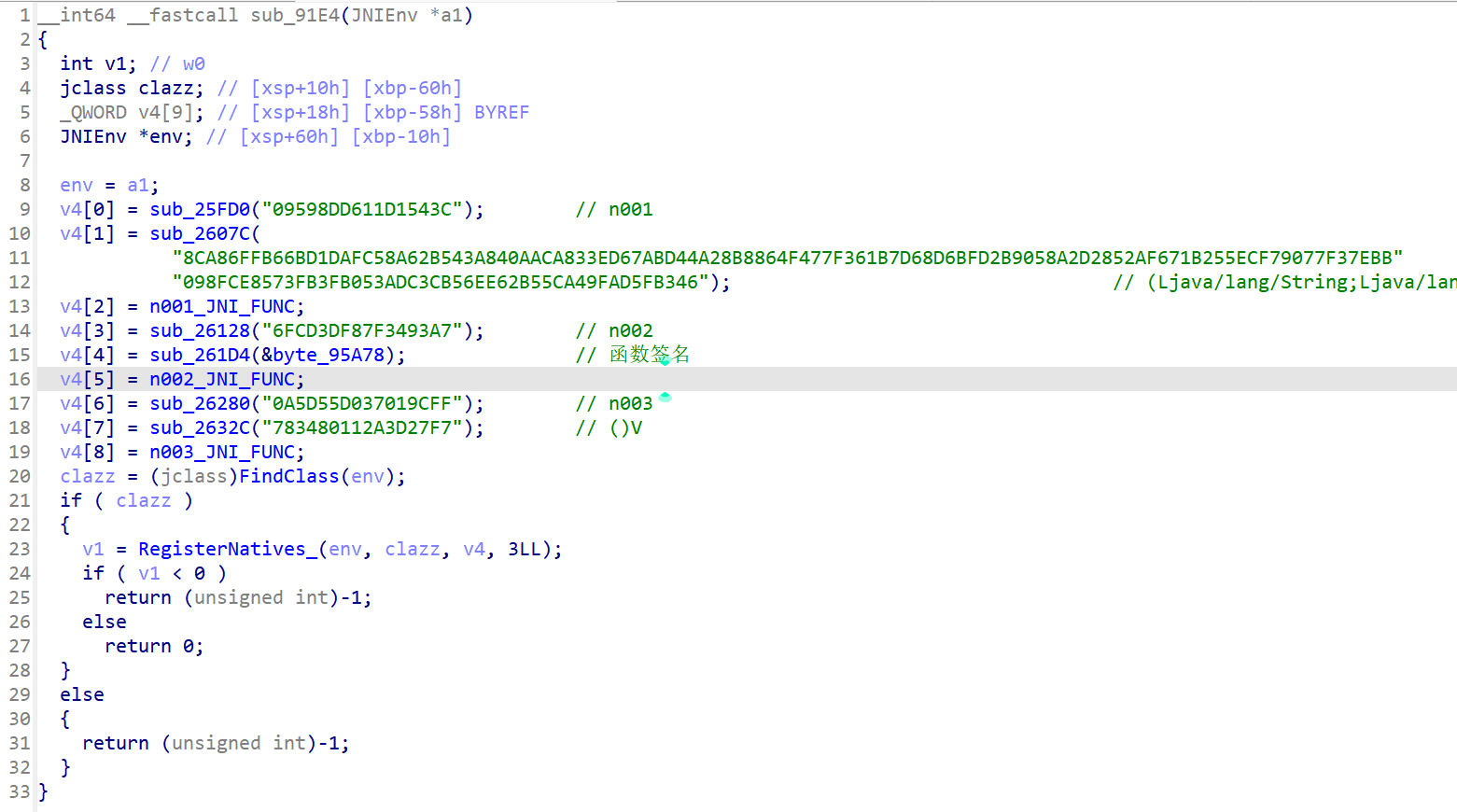Select the sub_26280 function call

click(x=200, y=403)
